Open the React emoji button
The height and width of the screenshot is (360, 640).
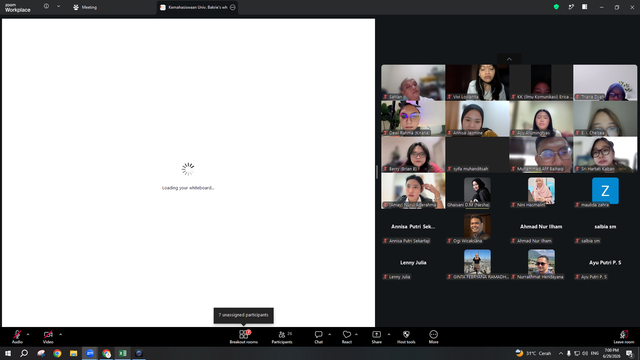(347, 337)
